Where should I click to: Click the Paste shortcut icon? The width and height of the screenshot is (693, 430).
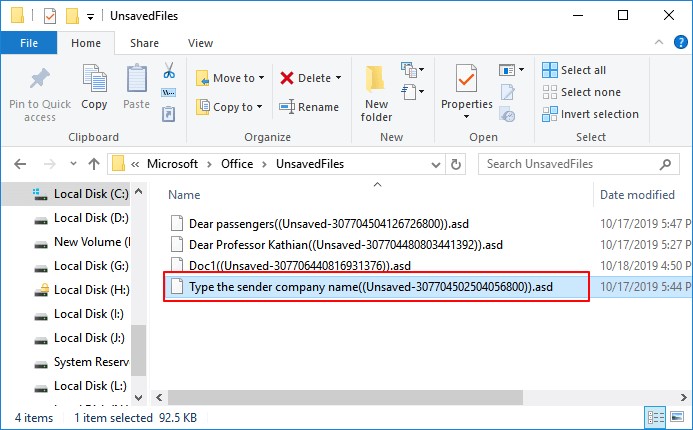coord(168,114)
